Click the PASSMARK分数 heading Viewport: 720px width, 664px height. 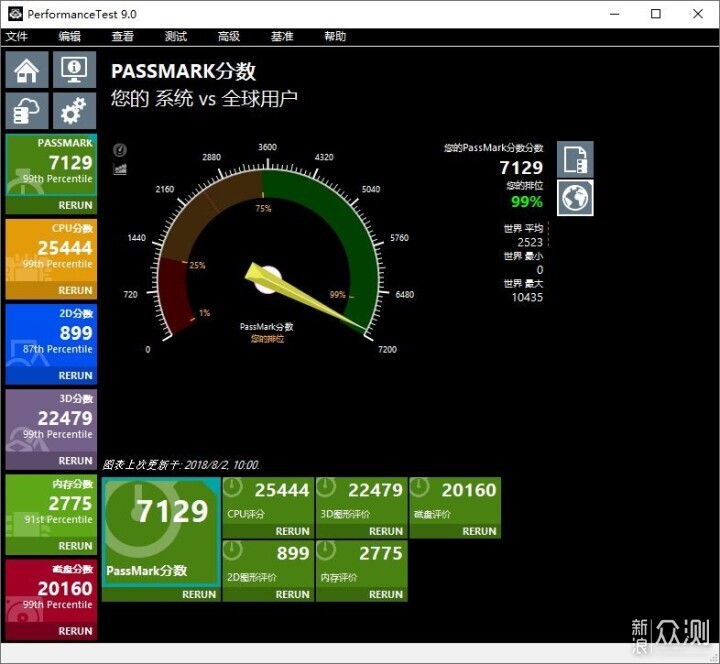(x=183, y=71)
